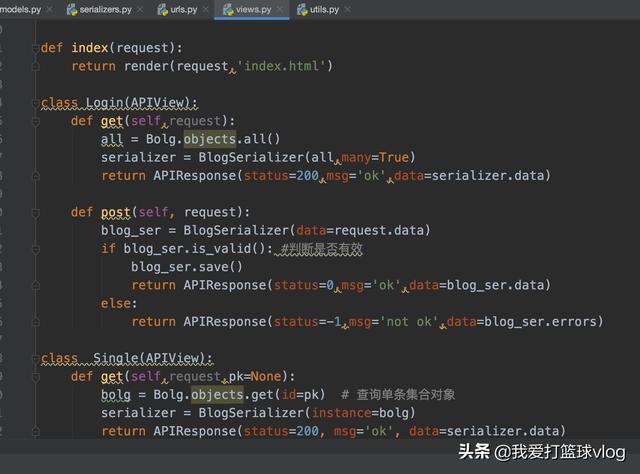Screen dimensions: 640x474
Task: Collapse the class Login fold marker
Action: click(x=36, y=103)
